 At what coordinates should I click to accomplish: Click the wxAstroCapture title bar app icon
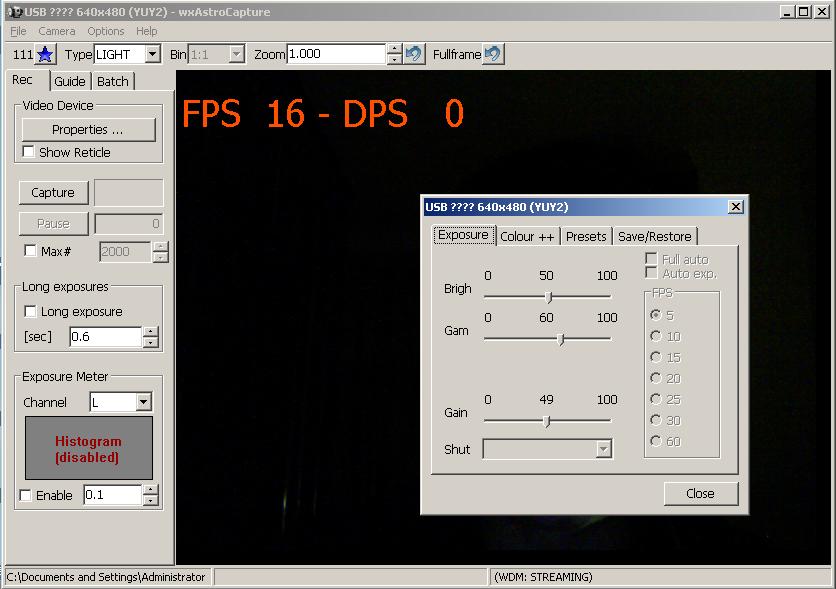(x=15, y=12)
